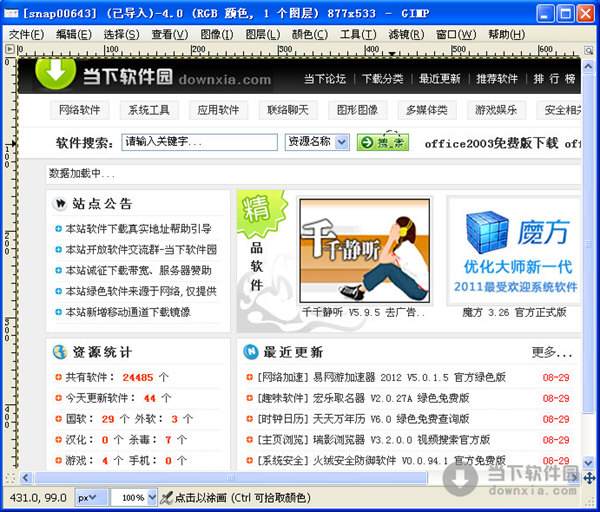Select the 系统工具 category button
The width and height of the screenshot is (600, 512).
click(149, 110)
